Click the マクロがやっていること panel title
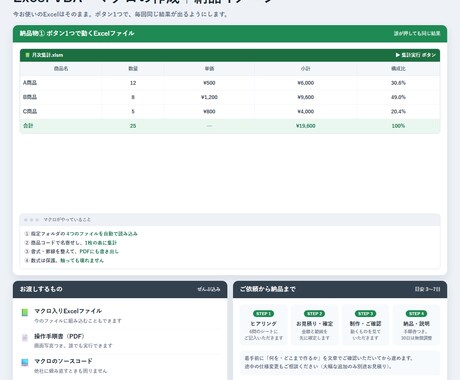460x380 pixels. tap(67, 220)
